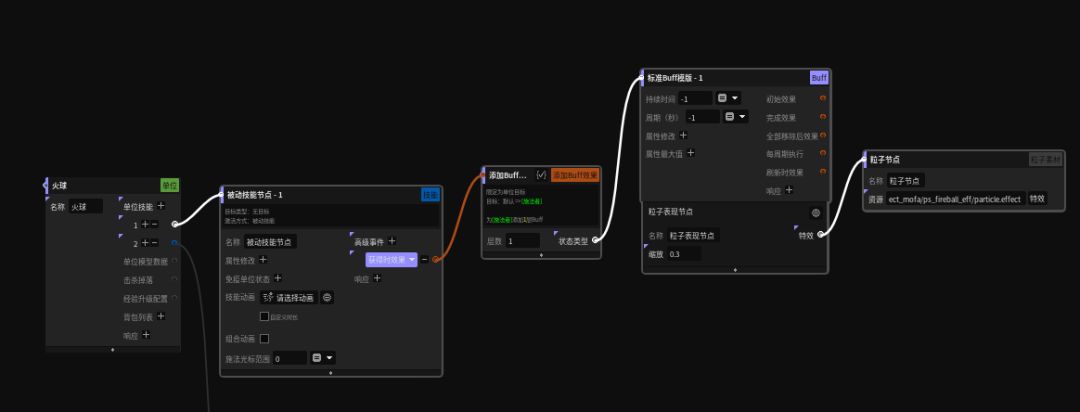The height and width of the screenshot is (412, 1080).
Task: Expand 火球 node bottom handle
Action: (x=113, y=349)
